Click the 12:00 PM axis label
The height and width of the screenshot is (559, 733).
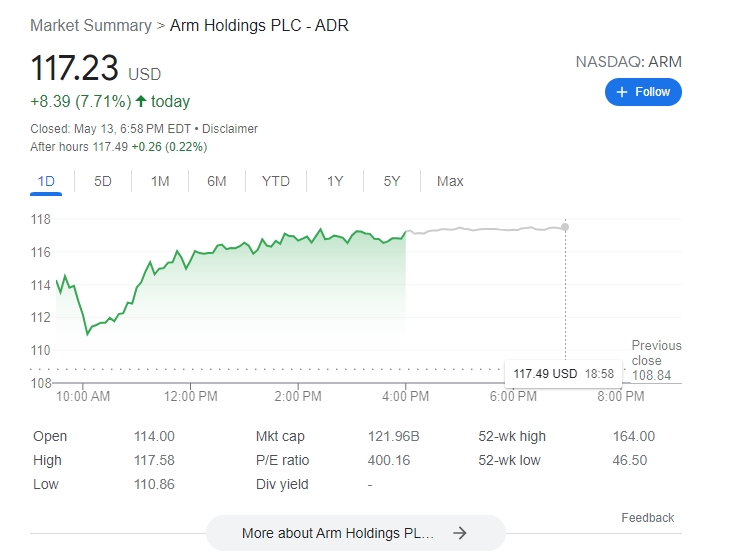pyautogui.click(x=190, y=396)
